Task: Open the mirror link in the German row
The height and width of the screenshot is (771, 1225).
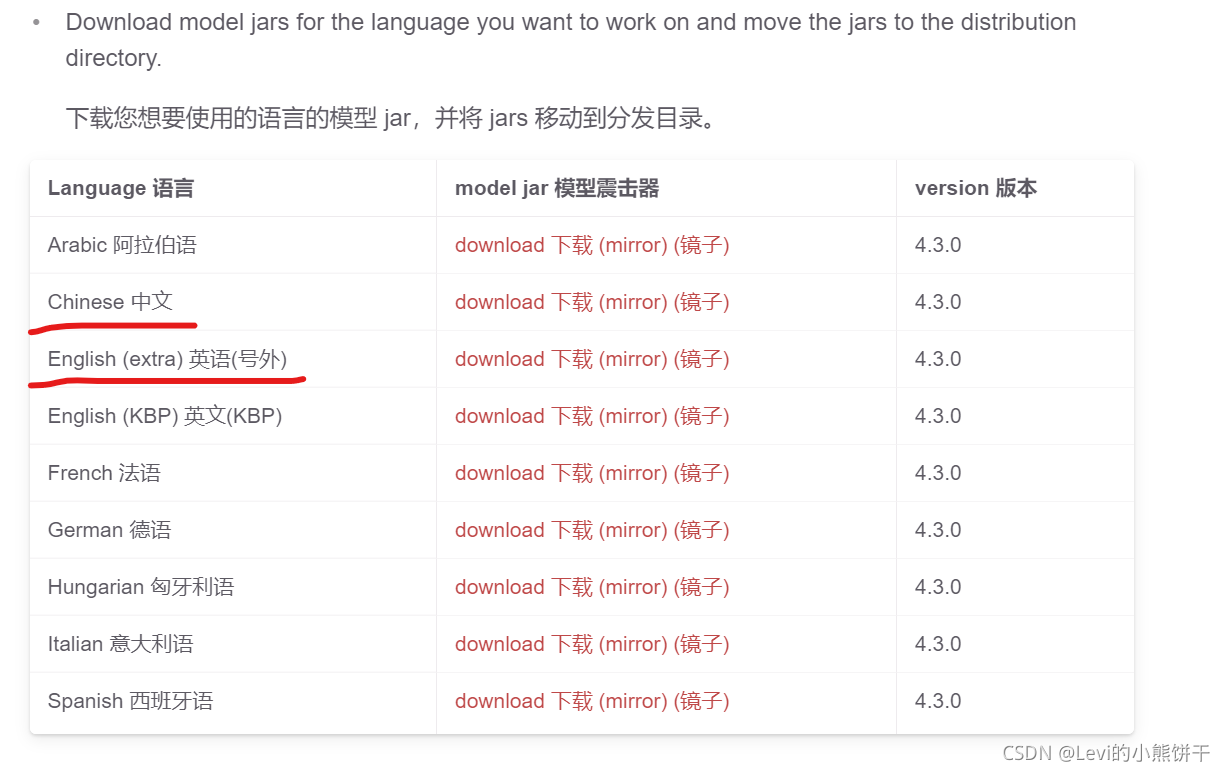Action: [x=664, y=530]
